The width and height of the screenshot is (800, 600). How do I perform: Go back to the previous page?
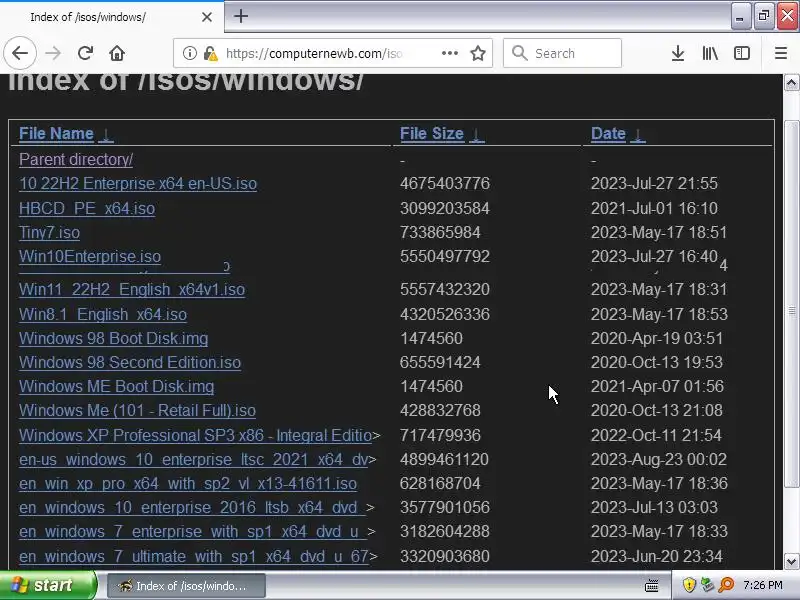[20, 53]
